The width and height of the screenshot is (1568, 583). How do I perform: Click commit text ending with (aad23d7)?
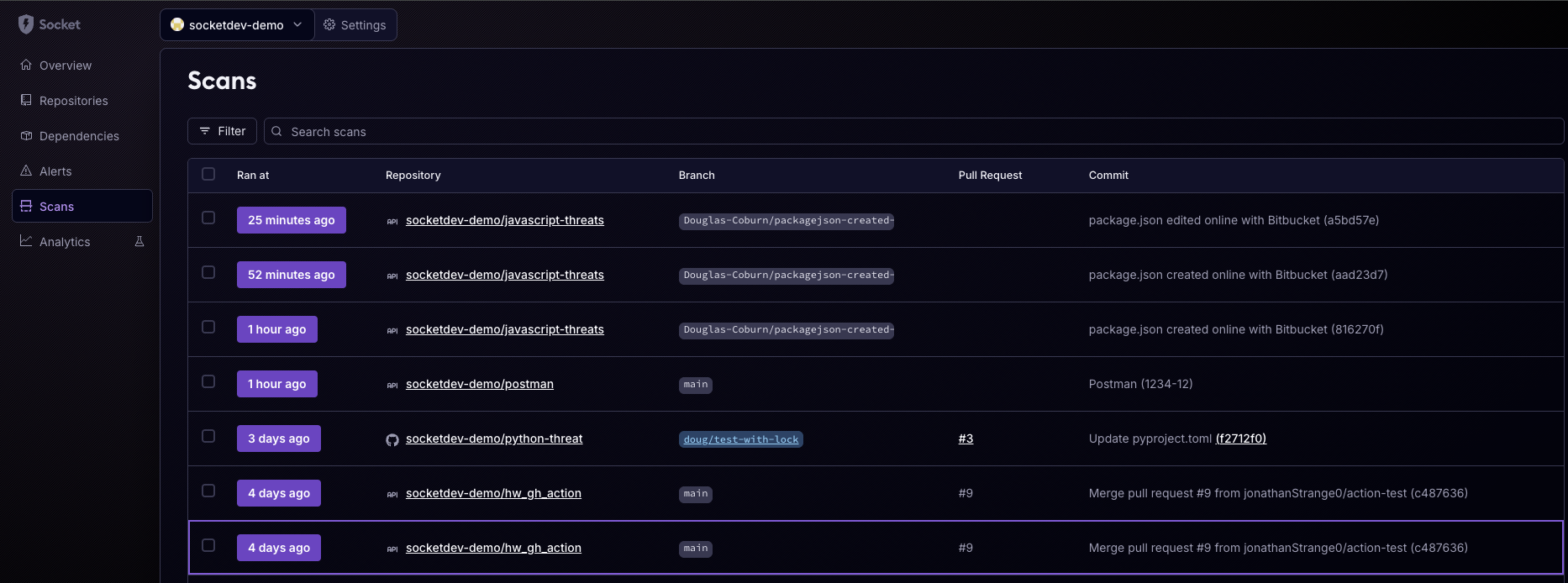pos(1238,275)
